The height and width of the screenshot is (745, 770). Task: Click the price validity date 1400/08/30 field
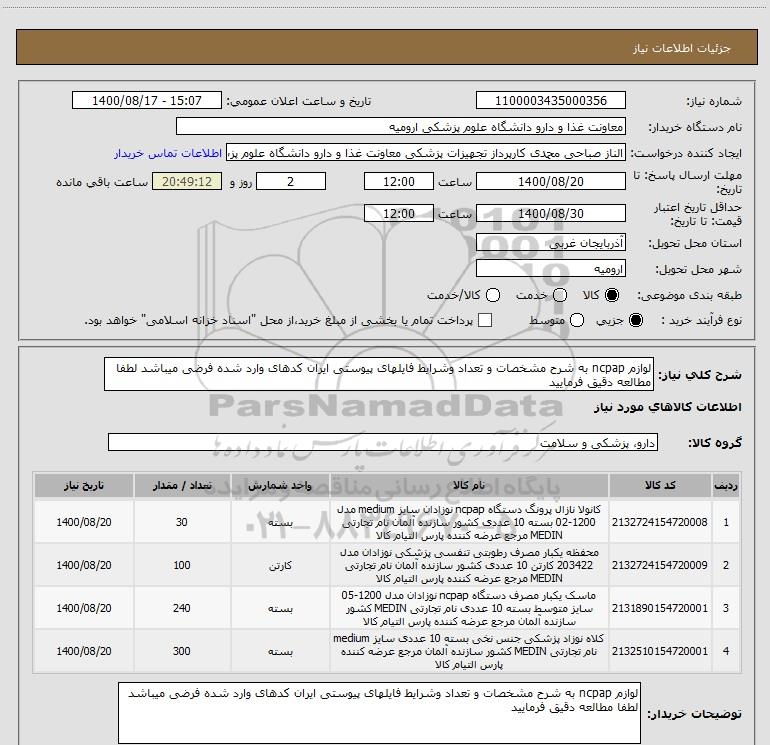[x=551, y=213]
